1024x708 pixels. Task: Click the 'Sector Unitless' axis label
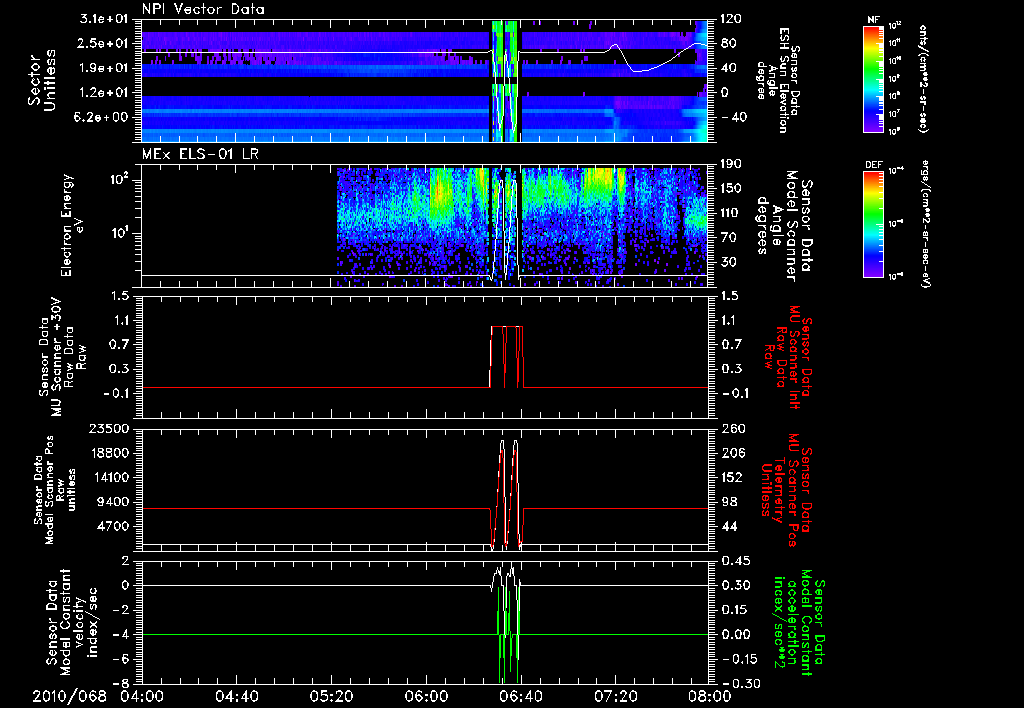[42, 80]
